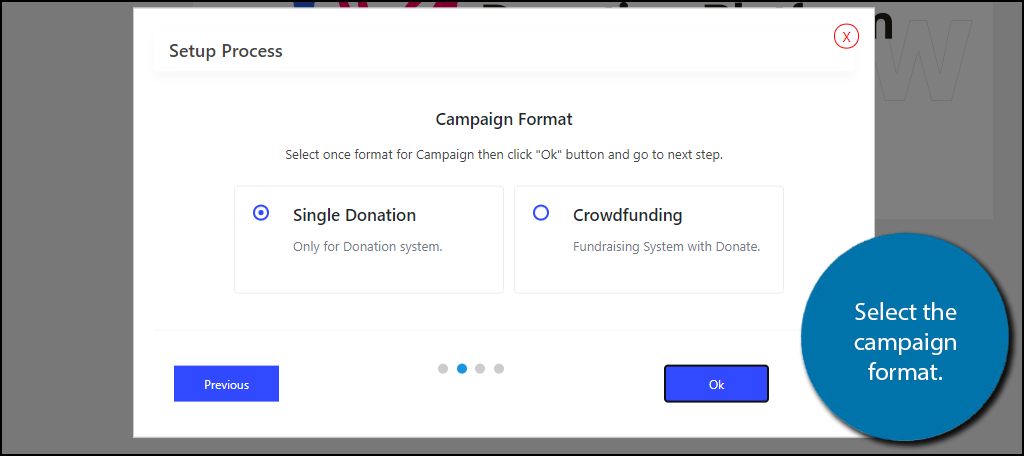Click the Campaign Format heading

tap(504, 119)
